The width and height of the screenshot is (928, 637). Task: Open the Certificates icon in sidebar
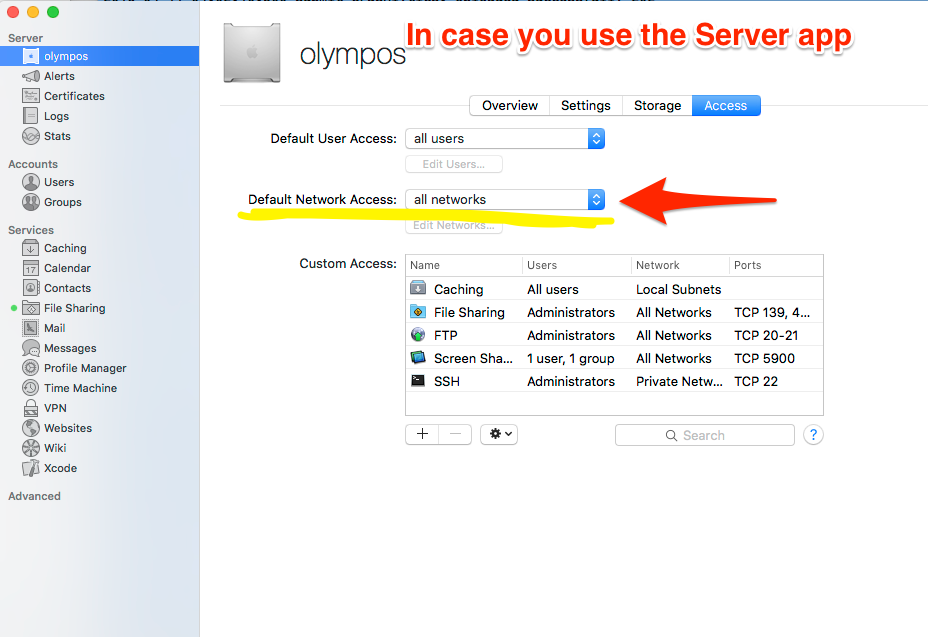tap(31, 96)
